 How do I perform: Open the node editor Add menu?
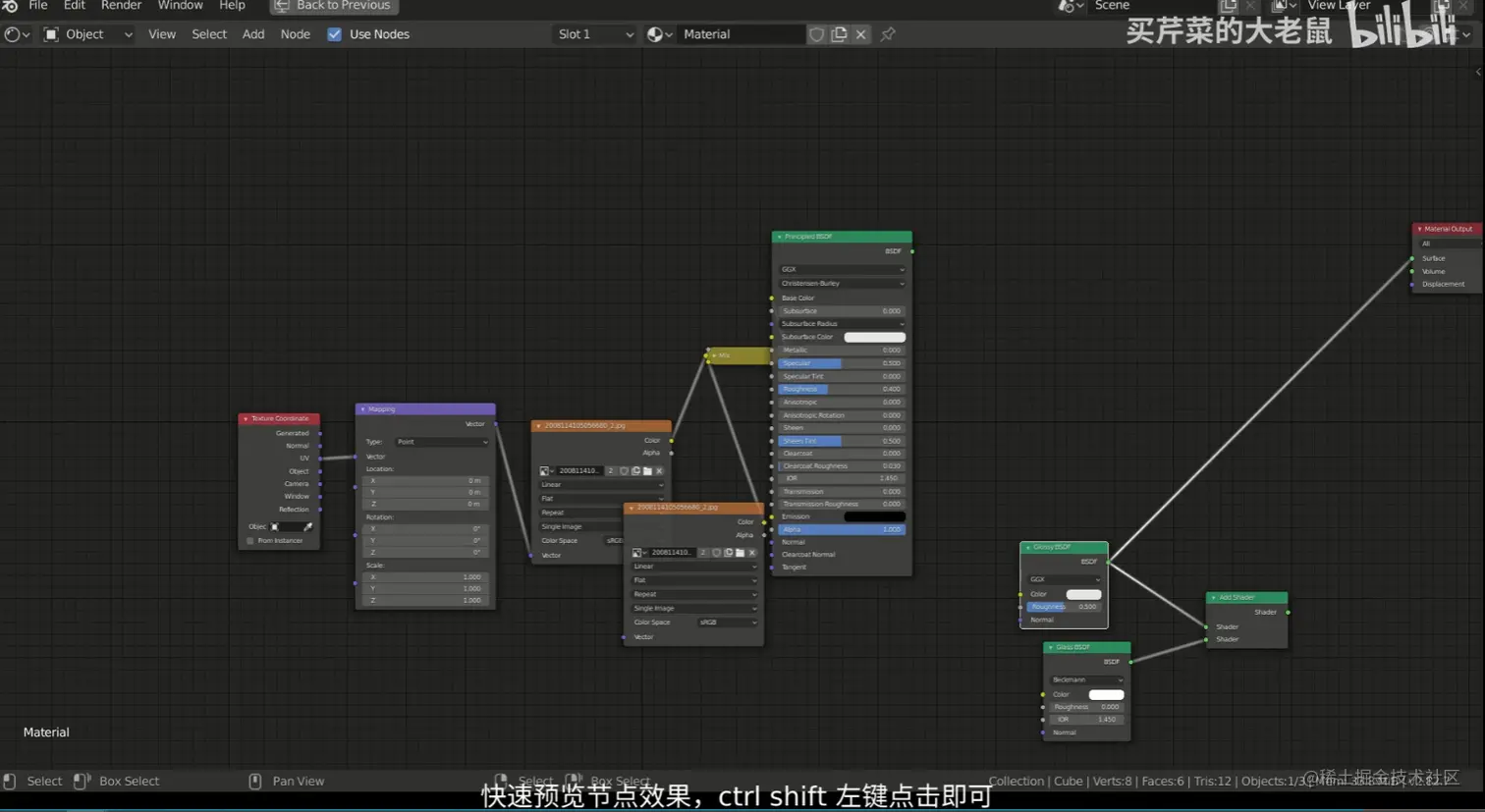click(x=253, y=34)
